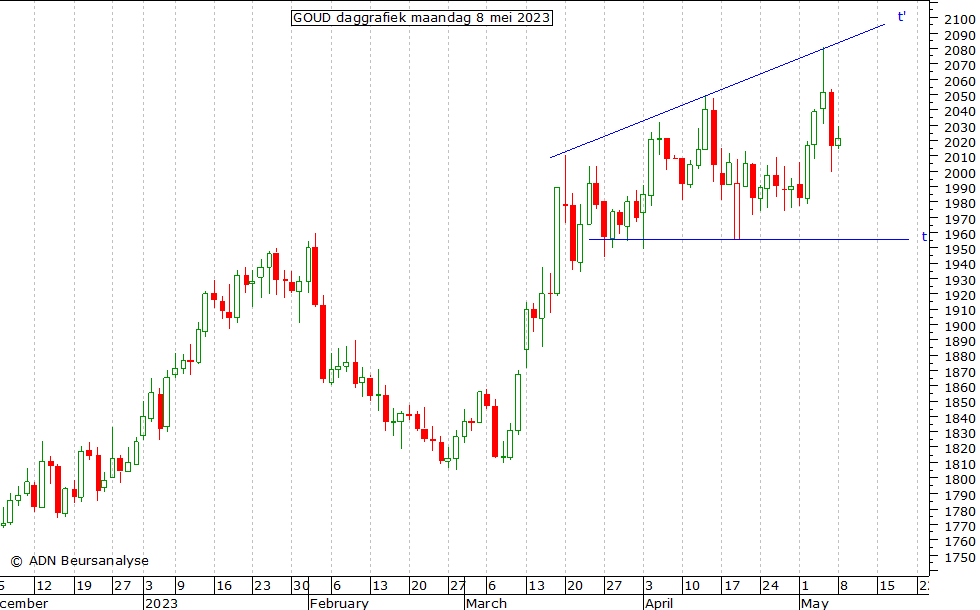Click the date label '23' in January
This screenshot has height=610, width=980.
coord(262,586)
